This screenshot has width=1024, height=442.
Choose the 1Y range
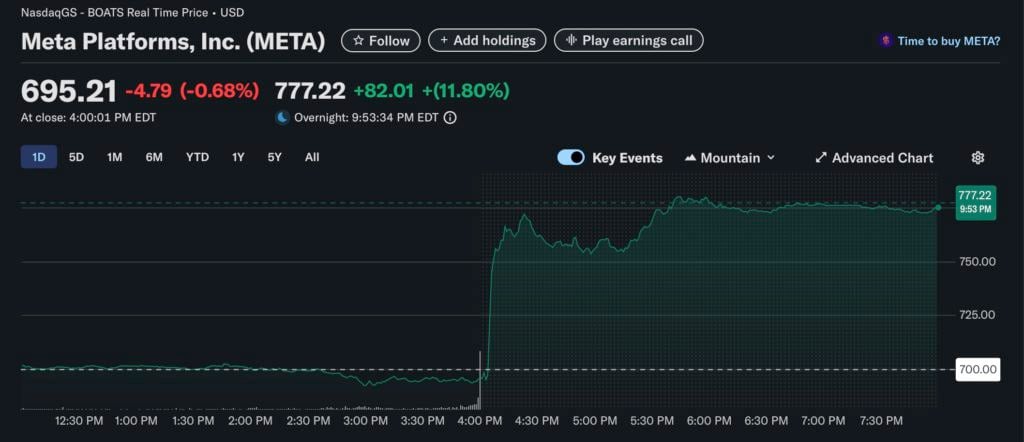[x=238, y=157]
